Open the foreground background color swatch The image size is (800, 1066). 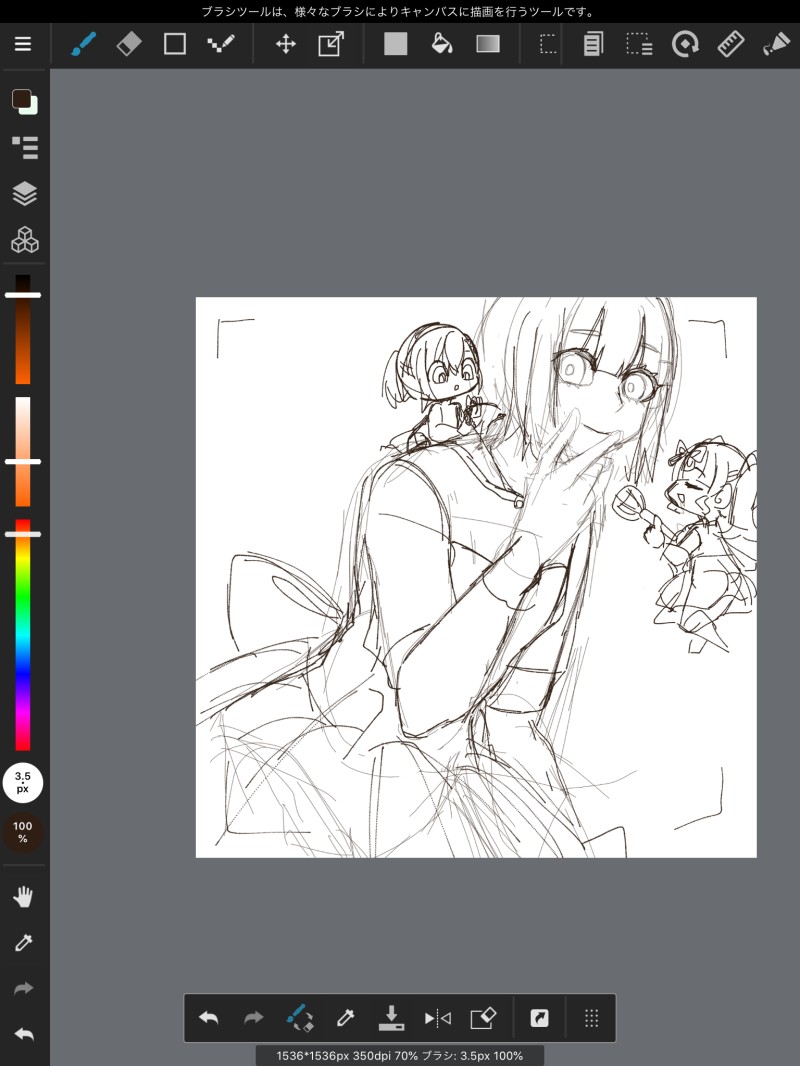point(24,101)
